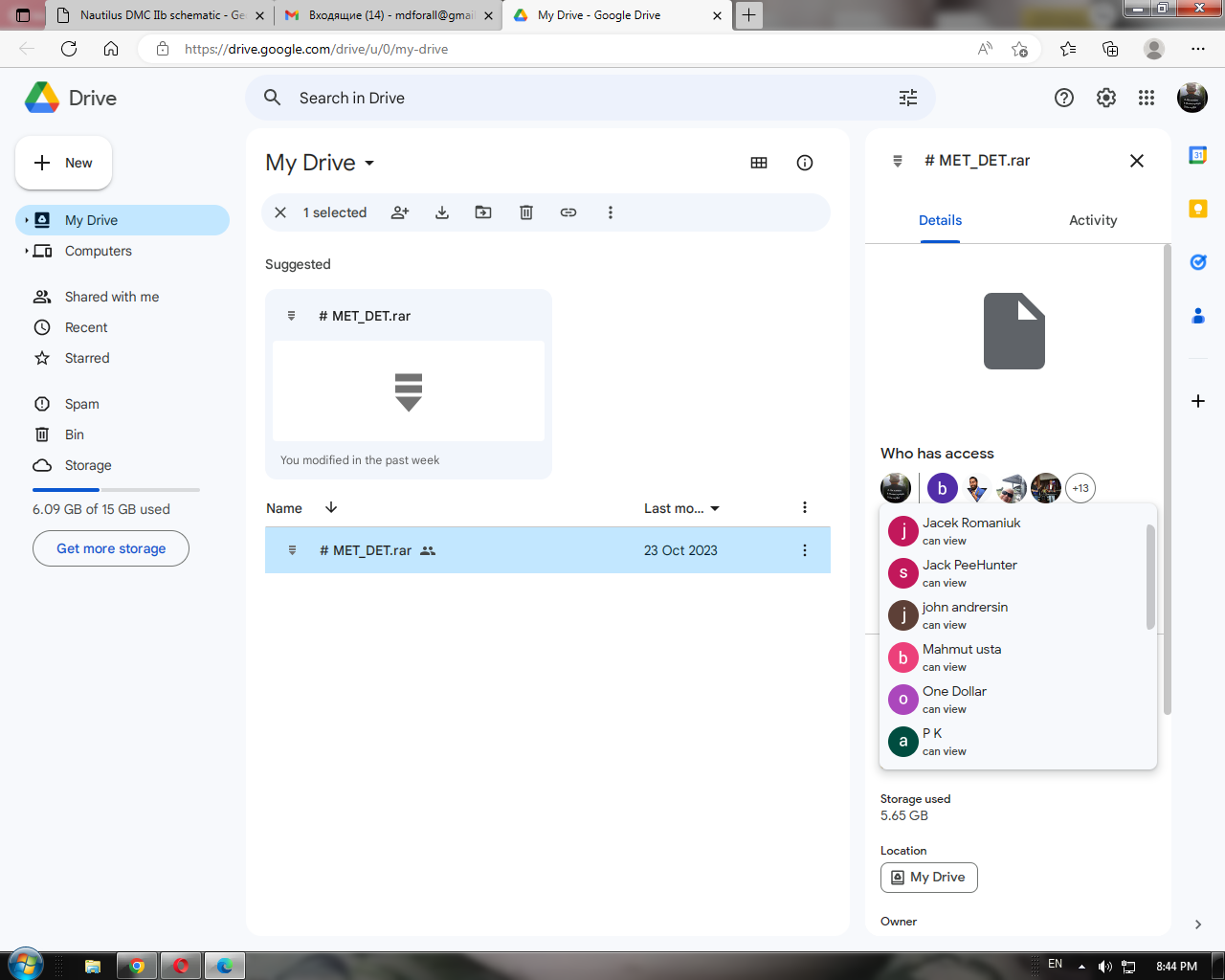Open Google Keep side panel icon

(1198, 209)
